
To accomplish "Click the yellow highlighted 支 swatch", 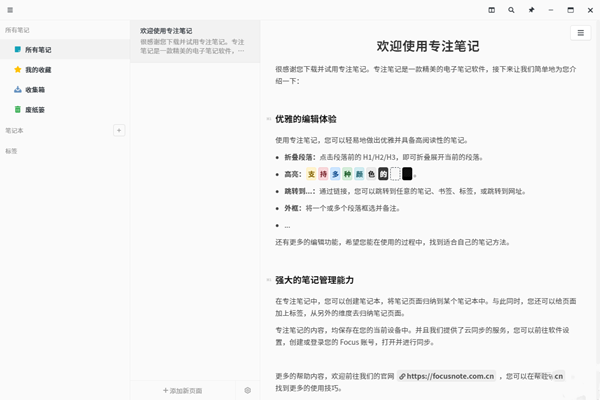I will (312, 174).
